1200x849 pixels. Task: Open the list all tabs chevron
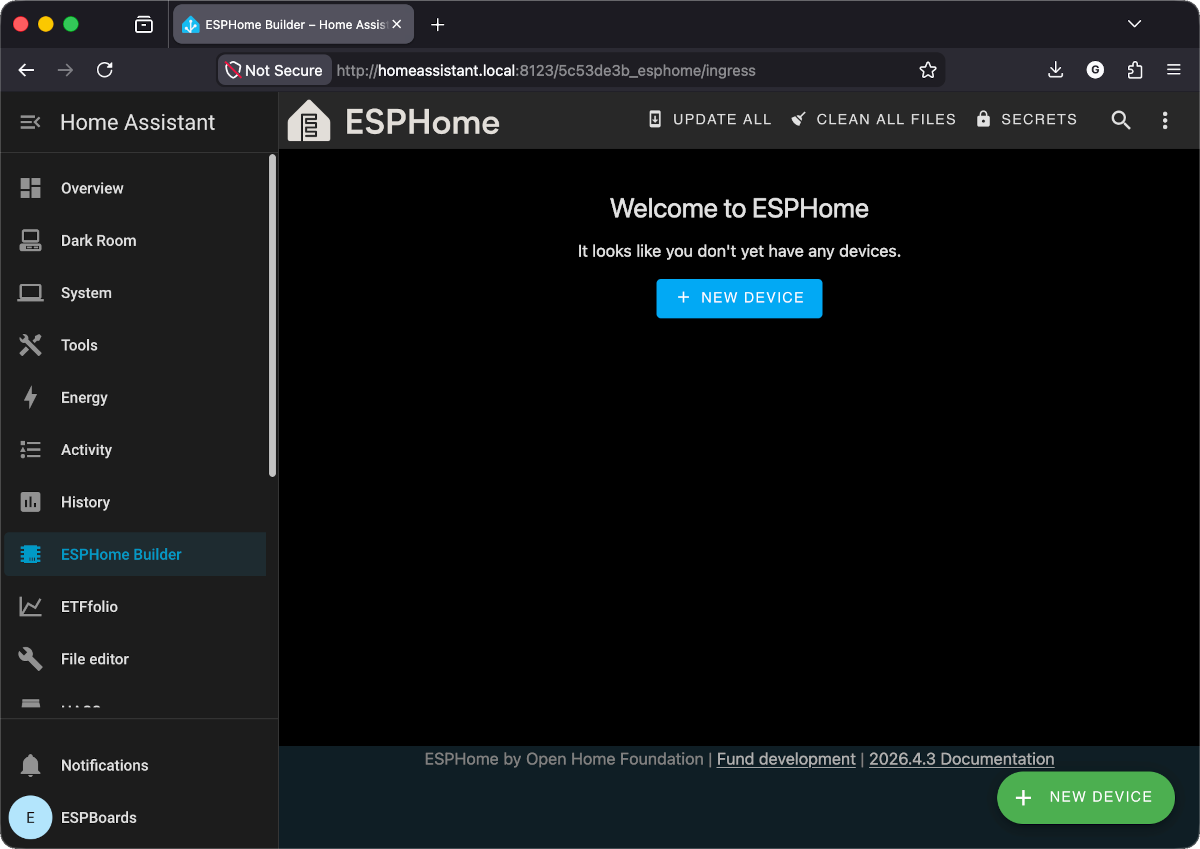pos(1134,24)
